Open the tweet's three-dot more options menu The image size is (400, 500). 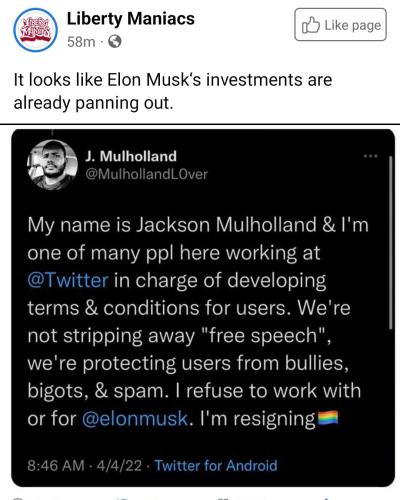[370, 156]
